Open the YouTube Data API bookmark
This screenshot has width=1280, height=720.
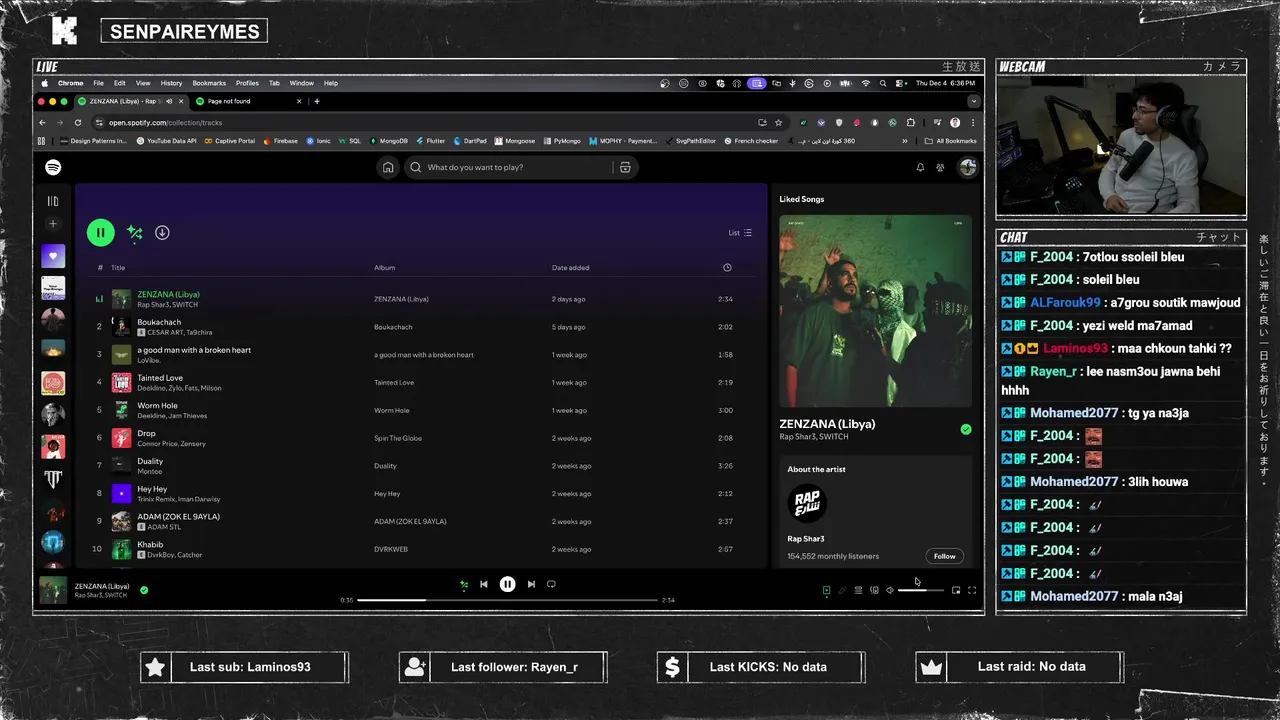(x=166, y=141)
